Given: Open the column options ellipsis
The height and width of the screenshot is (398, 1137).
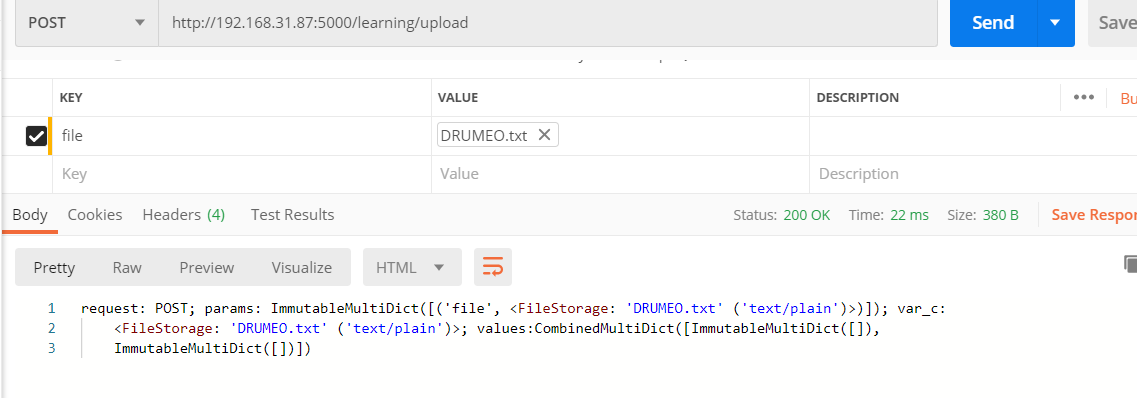Looking at the screenshot, I should (x=1083, y=97).
